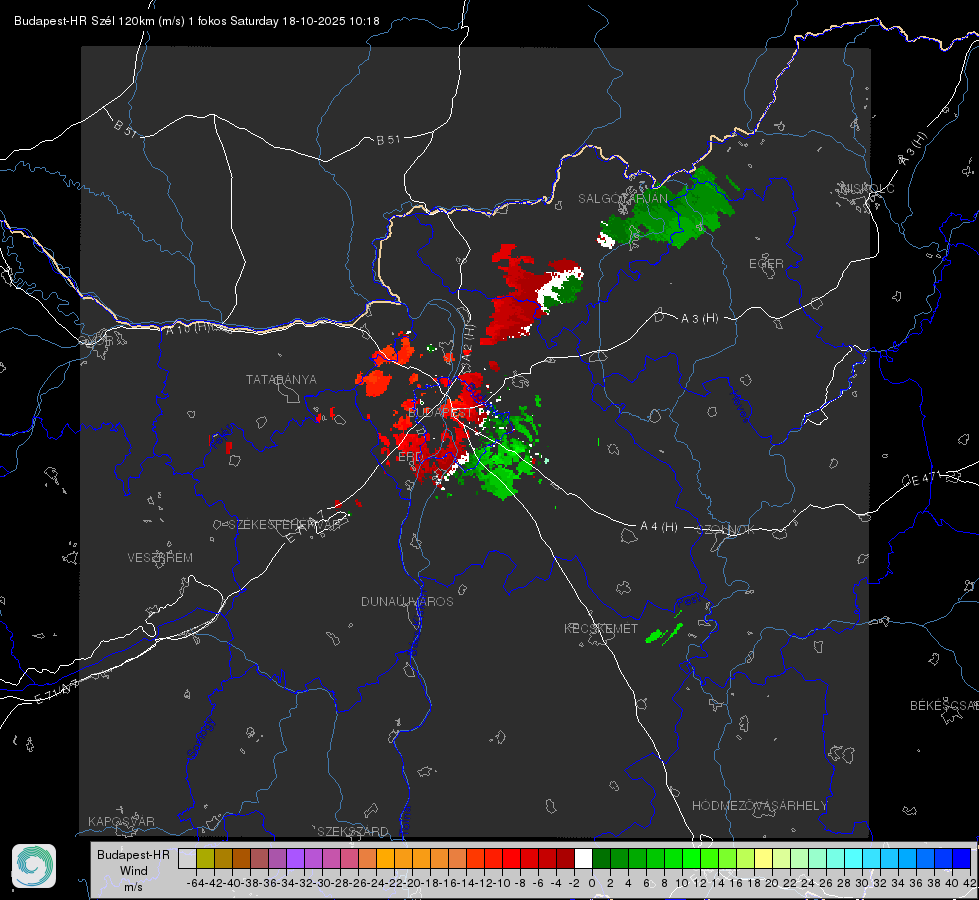Click the HÓDMEZŐVÁSÁRHELY city label
The width and height of the screenshot is (979, 900).
(x=759, y=806)
